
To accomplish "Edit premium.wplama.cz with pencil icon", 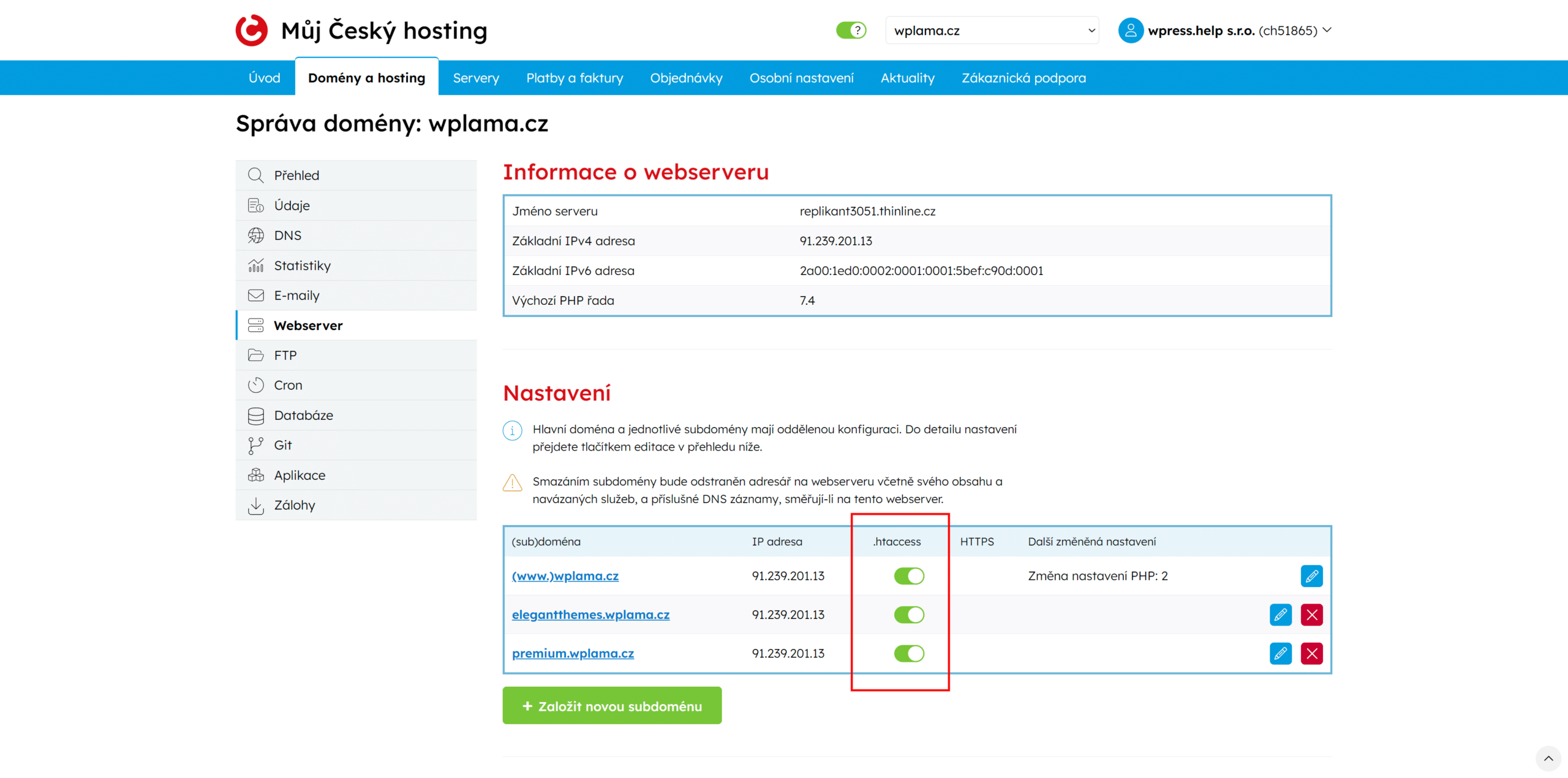I will point(1280,653).
